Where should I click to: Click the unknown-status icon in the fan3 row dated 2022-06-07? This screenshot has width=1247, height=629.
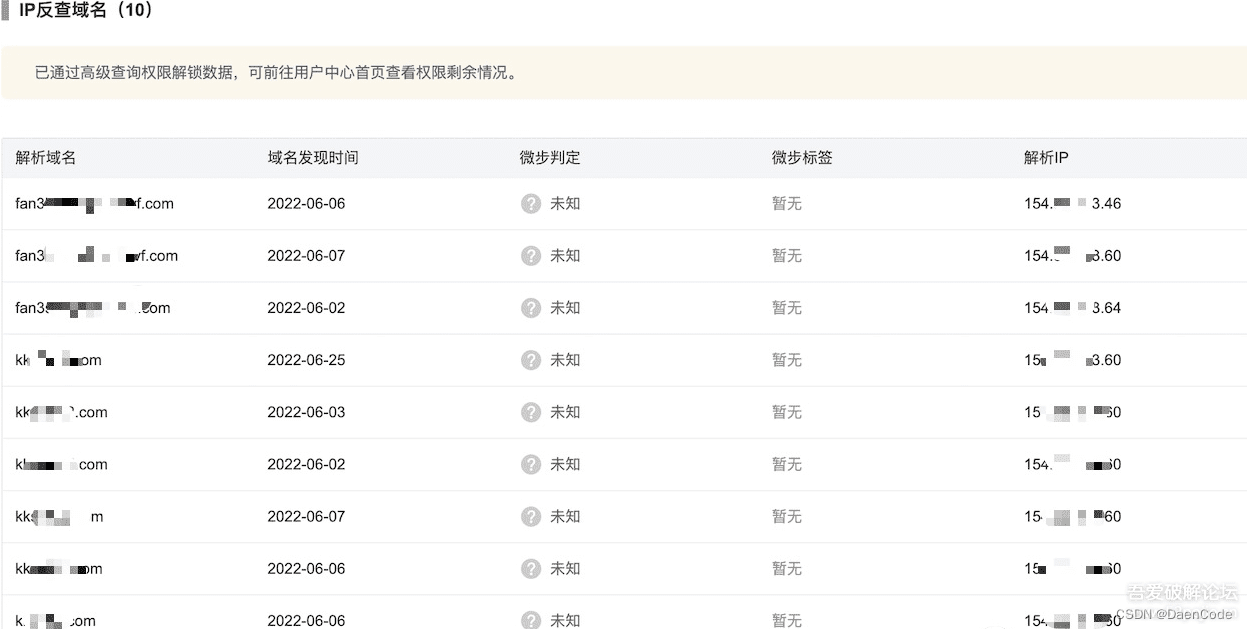pos(531,256)
